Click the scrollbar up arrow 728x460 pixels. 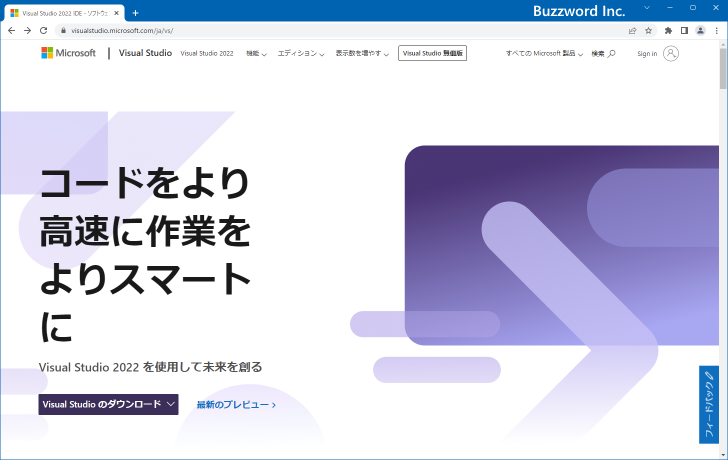(x=723, y=44)
